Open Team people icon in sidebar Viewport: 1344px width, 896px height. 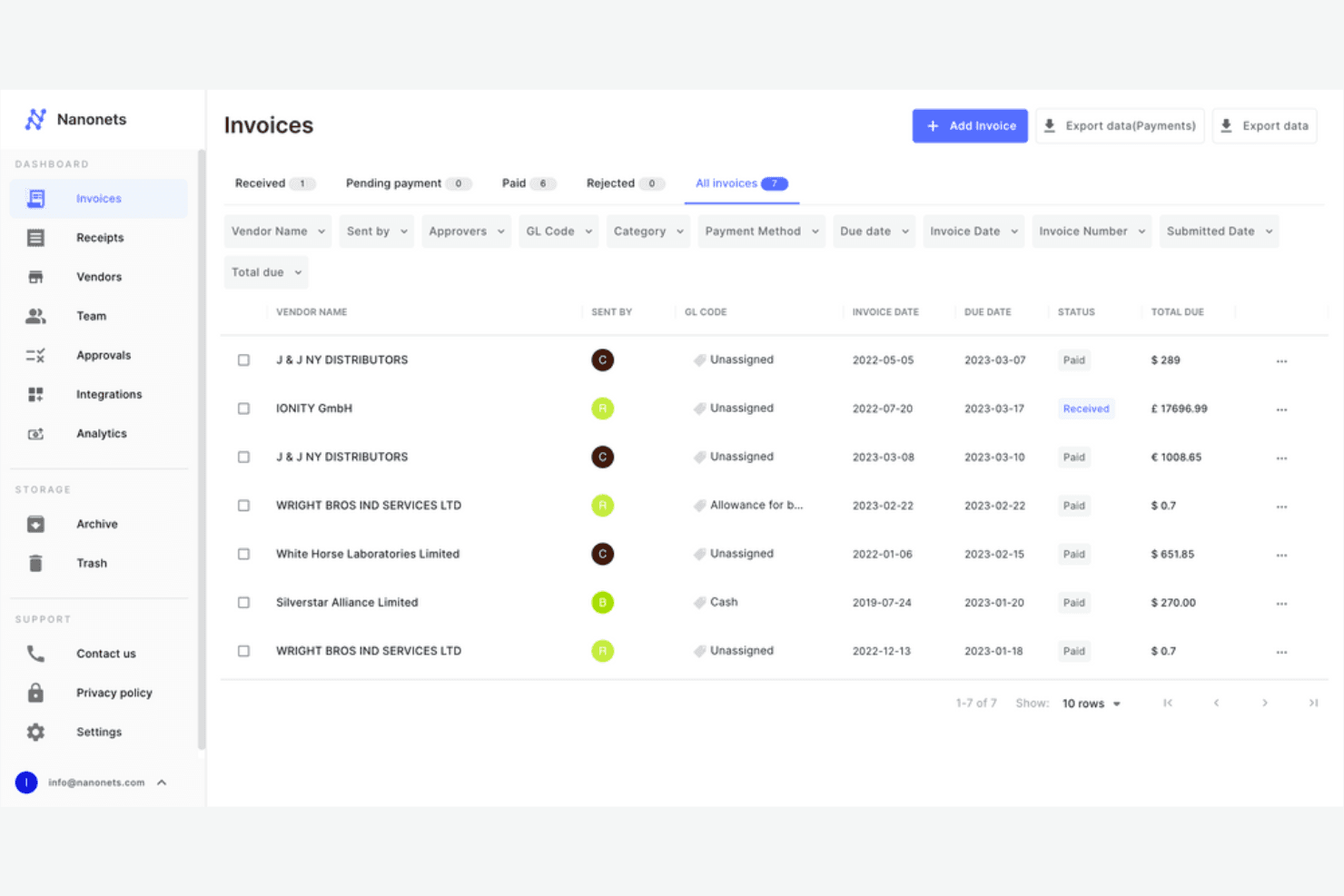tap(35, 316)
